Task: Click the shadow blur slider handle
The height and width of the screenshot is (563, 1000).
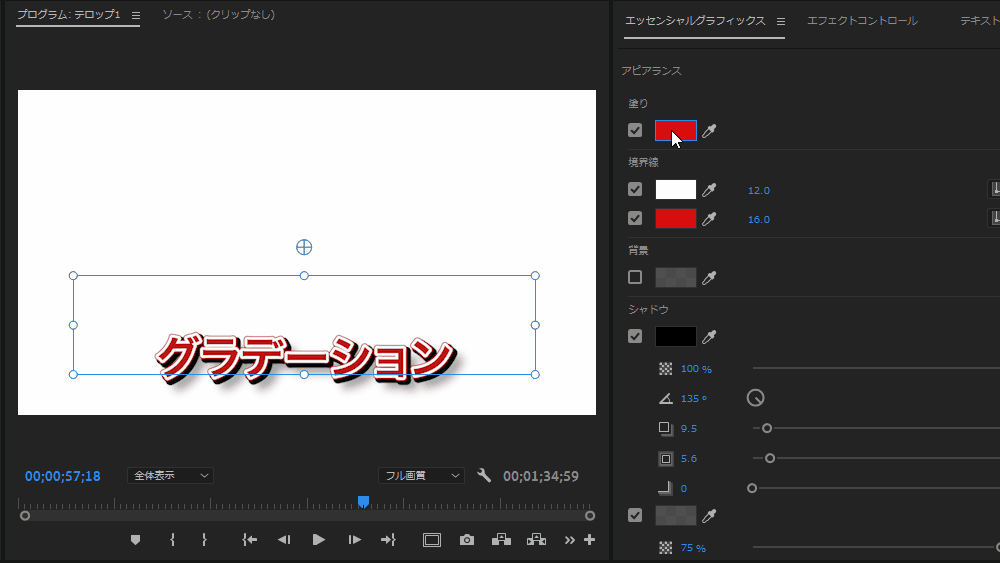Action: click(752, 488)
